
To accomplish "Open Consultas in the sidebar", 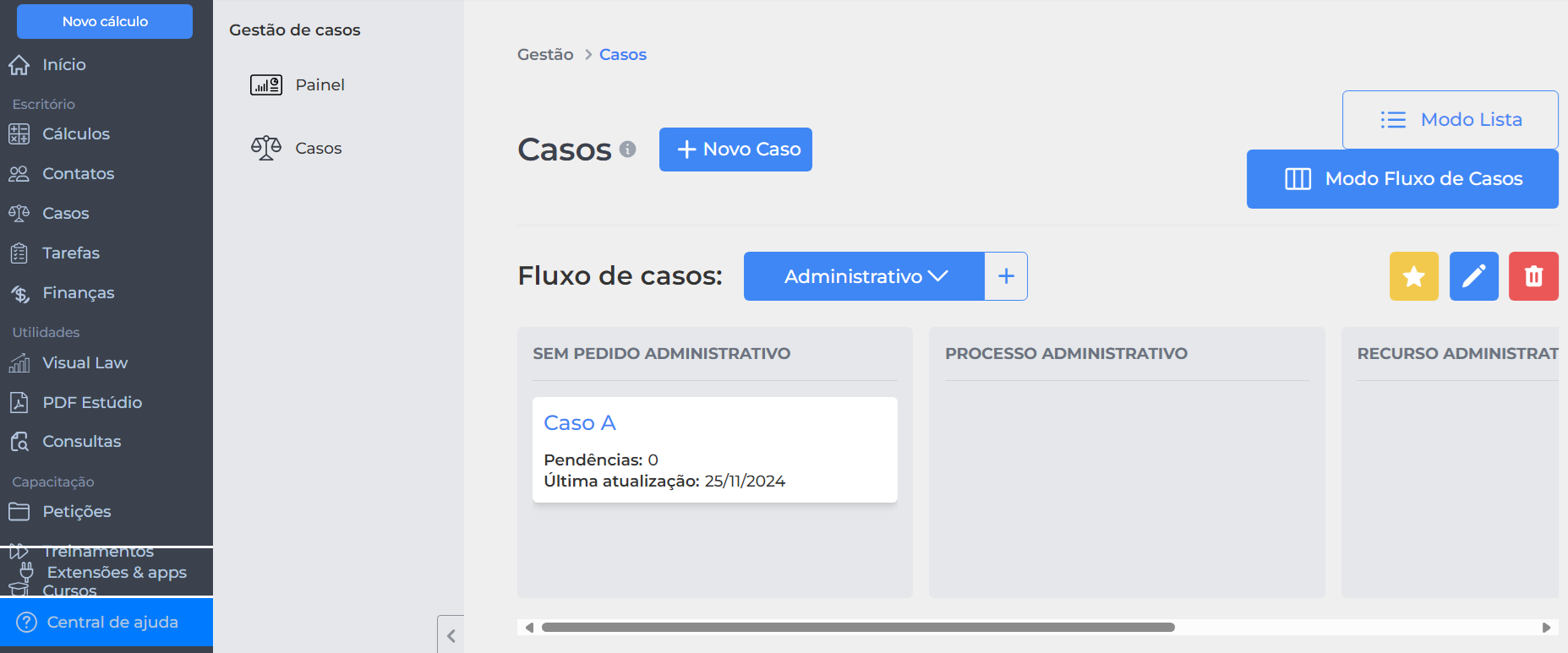I will (x=82, y=441).
